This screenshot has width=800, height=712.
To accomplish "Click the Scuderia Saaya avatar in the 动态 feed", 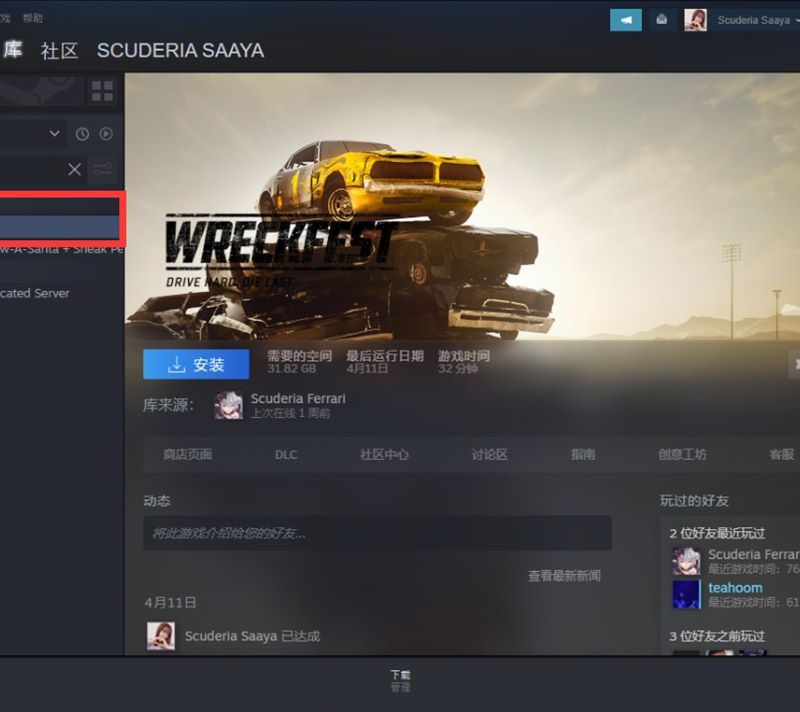I will (161, 636).
